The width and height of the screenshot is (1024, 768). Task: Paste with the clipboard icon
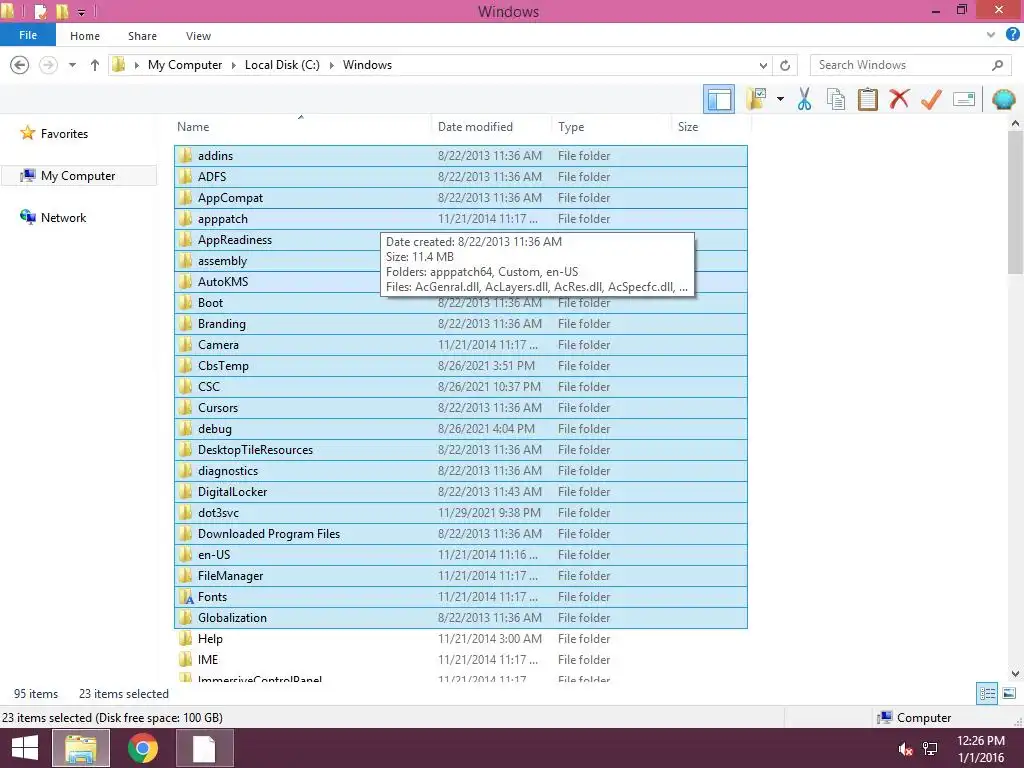pos(867,99)
